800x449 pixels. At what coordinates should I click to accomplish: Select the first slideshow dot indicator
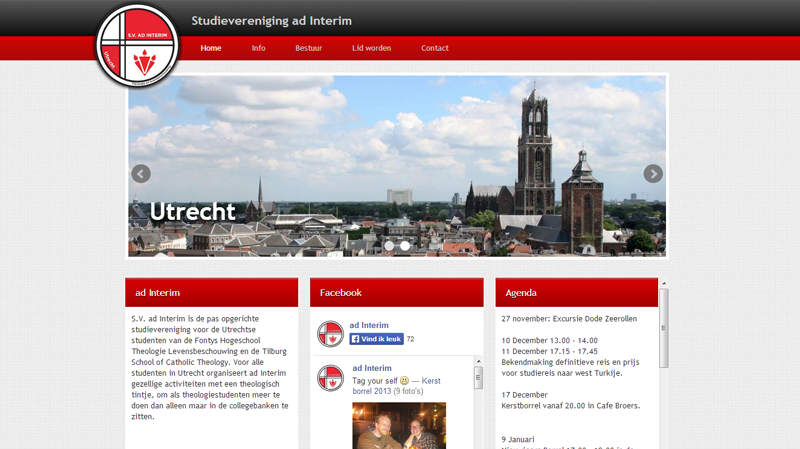[x=389, y=245]
